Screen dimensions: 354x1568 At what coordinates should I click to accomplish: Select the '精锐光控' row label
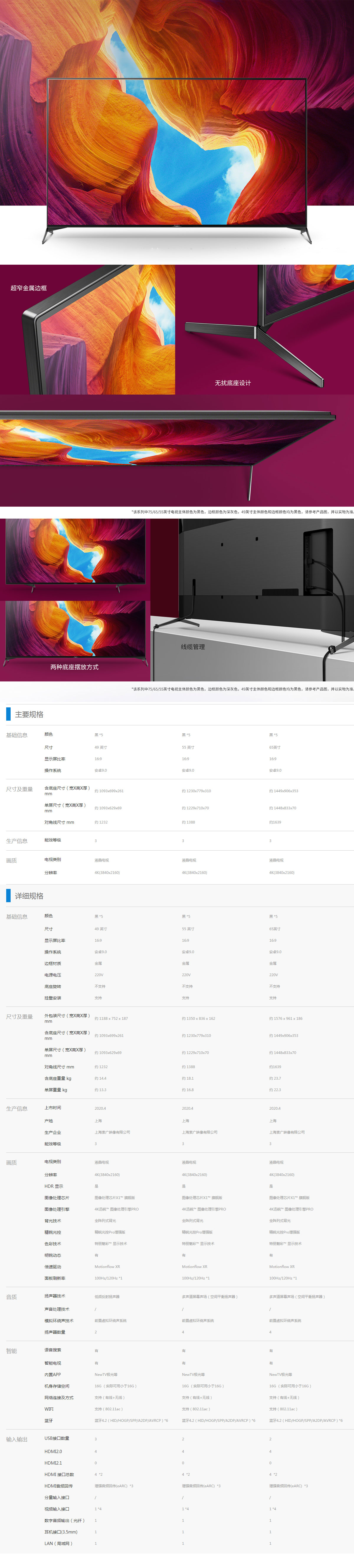coord(53,1233)
